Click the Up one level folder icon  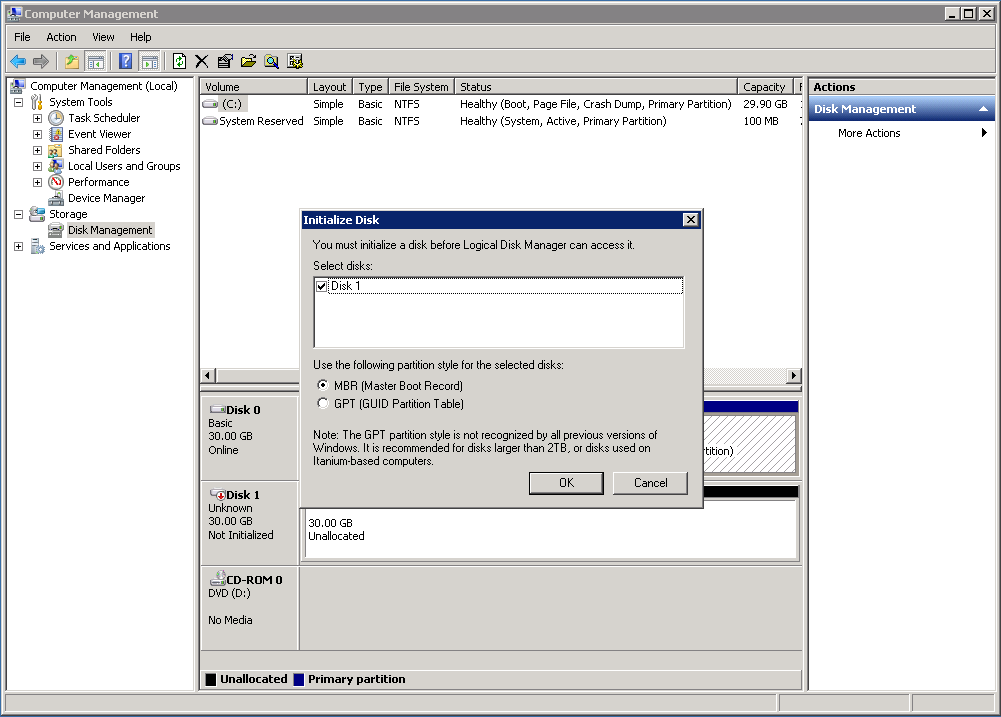point(72,61)
